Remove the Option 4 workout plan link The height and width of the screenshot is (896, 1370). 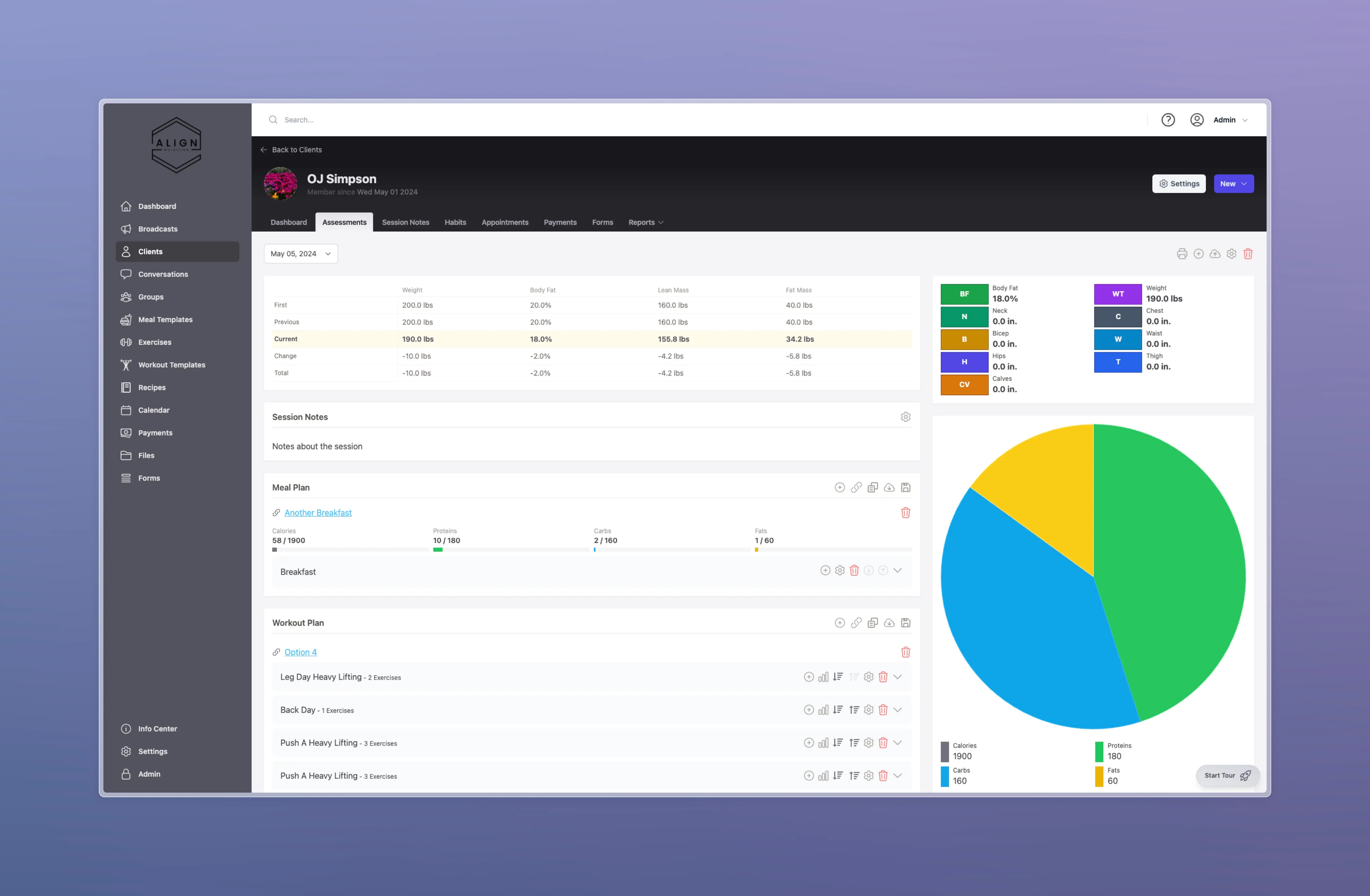(x=906, y=652)
